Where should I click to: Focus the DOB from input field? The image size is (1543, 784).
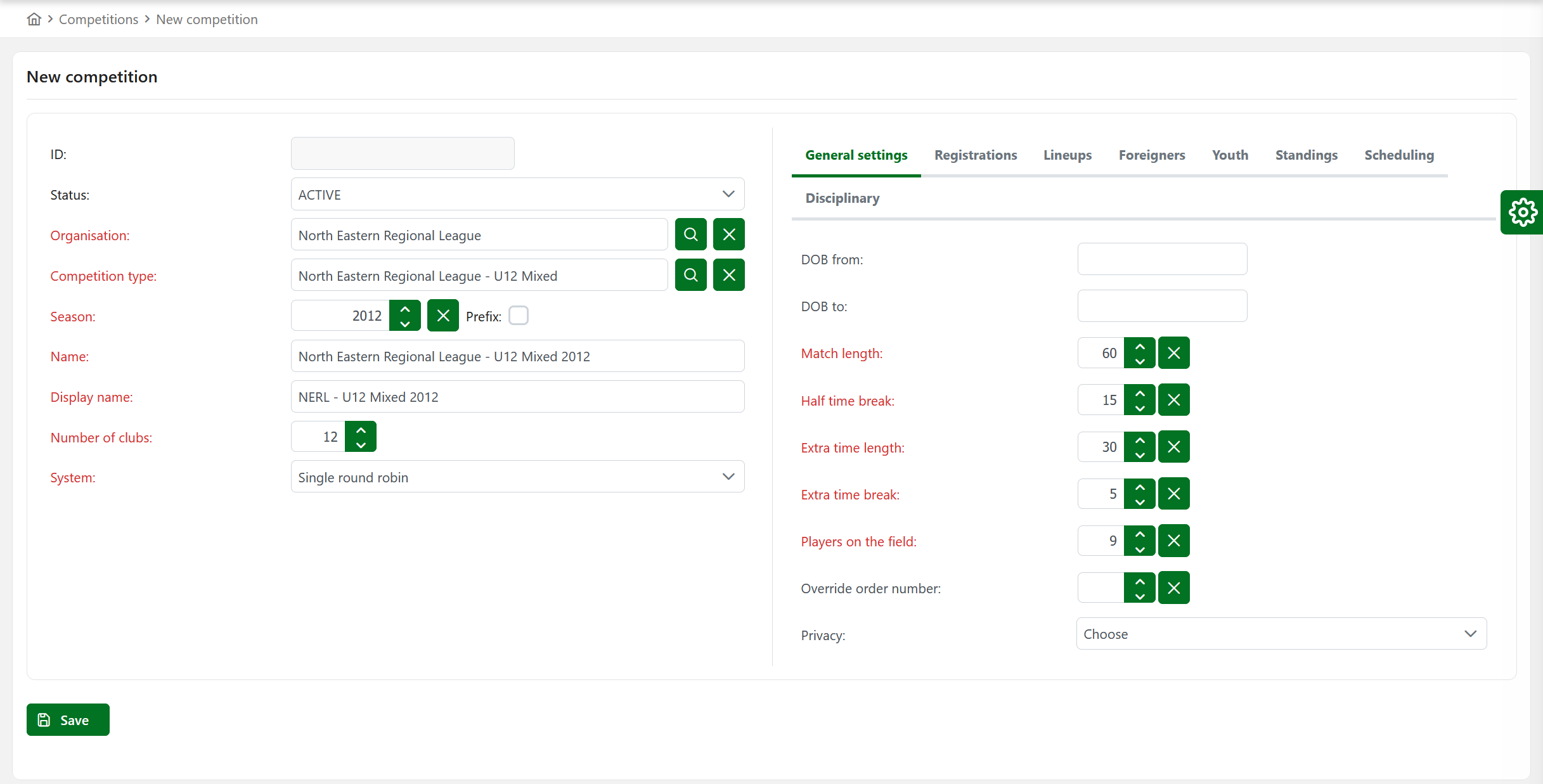1162,259
